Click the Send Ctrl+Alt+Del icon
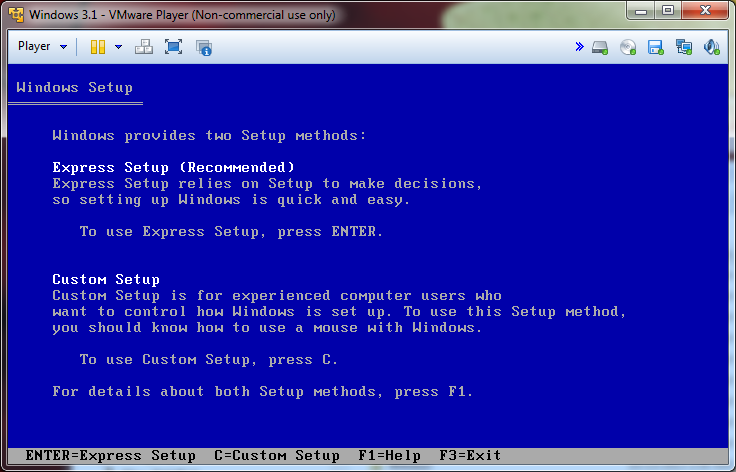Image resolution: width=736 pixels, height=472 pixels. pos(144,47)
